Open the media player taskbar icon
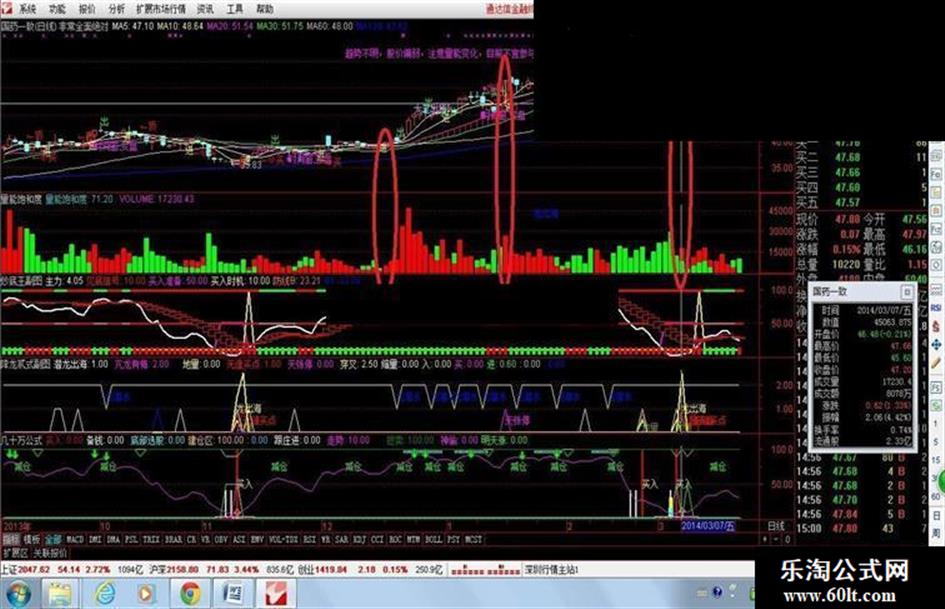 [x=145, y=595]
